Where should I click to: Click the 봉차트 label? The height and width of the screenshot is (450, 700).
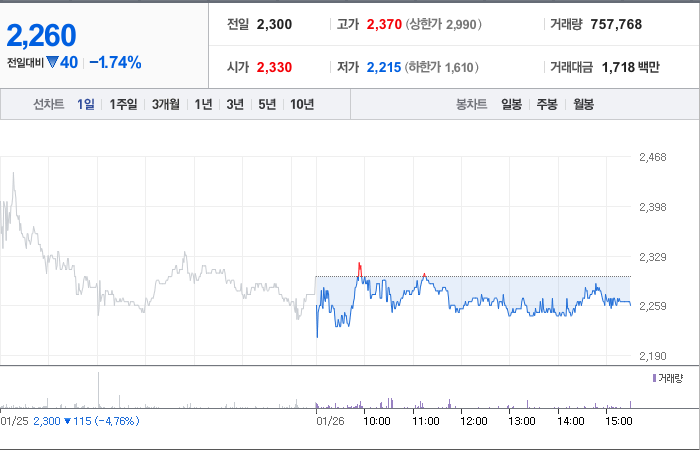471,104
